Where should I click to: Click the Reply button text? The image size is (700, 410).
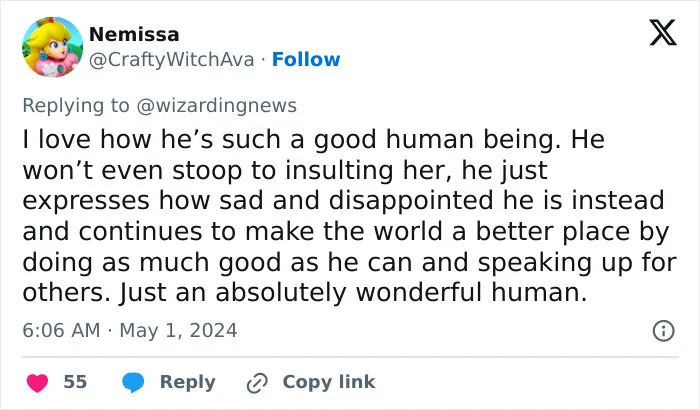[188, 382]
